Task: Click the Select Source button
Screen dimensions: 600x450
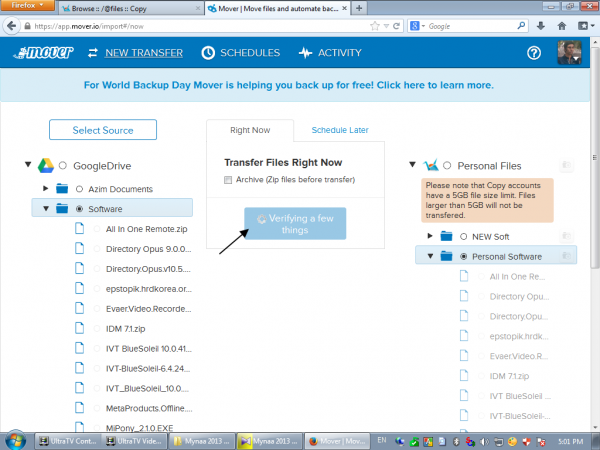Action: [x=103, y=130]
